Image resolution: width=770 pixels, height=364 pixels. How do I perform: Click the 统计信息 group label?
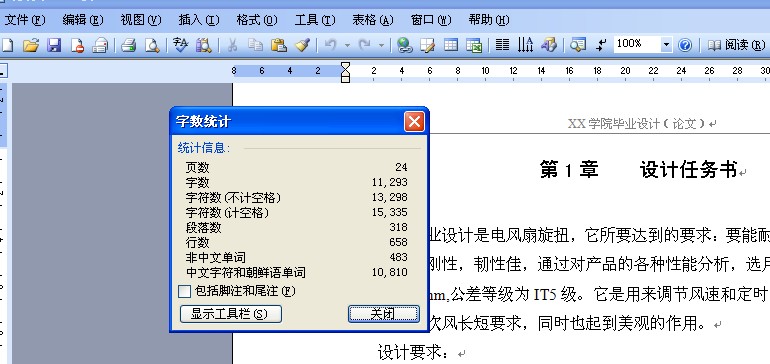pos(204,148)
